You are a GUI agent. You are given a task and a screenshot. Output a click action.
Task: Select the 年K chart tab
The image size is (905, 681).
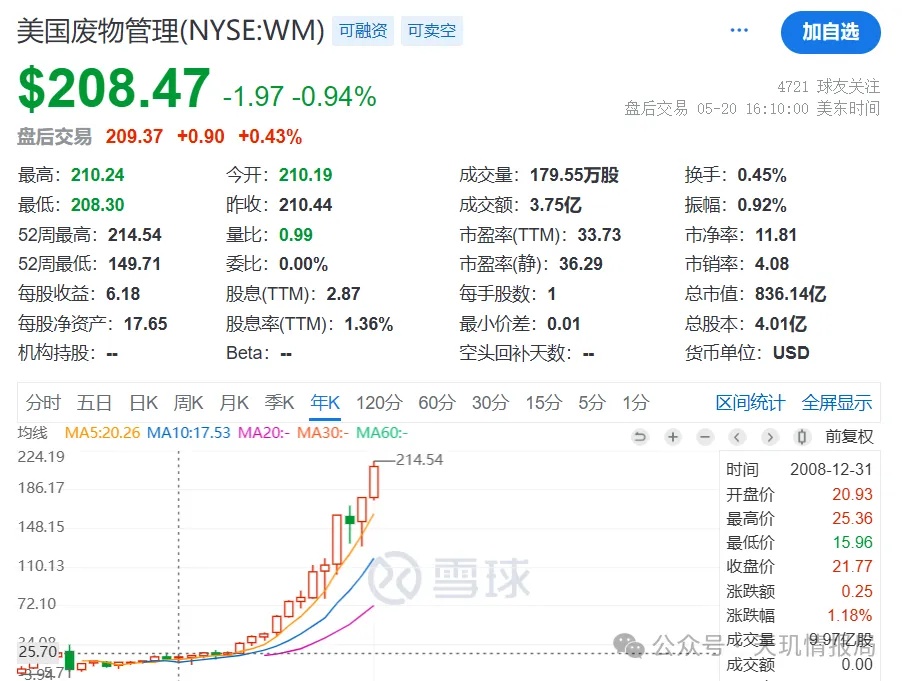[325, 402]
